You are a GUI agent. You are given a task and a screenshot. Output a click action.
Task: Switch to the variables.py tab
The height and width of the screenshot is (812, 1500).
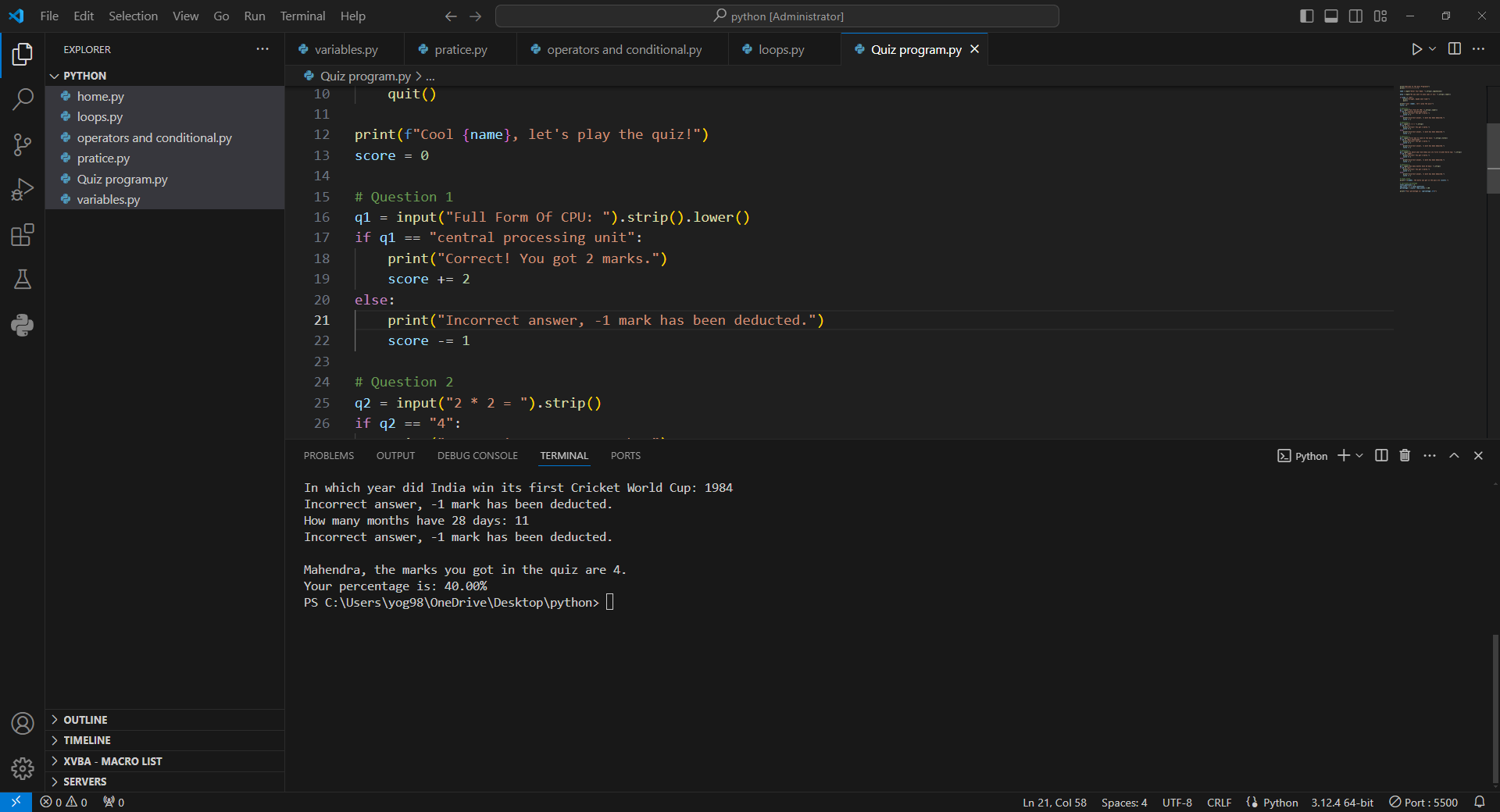pyautogui.click(x=345, y=49)
